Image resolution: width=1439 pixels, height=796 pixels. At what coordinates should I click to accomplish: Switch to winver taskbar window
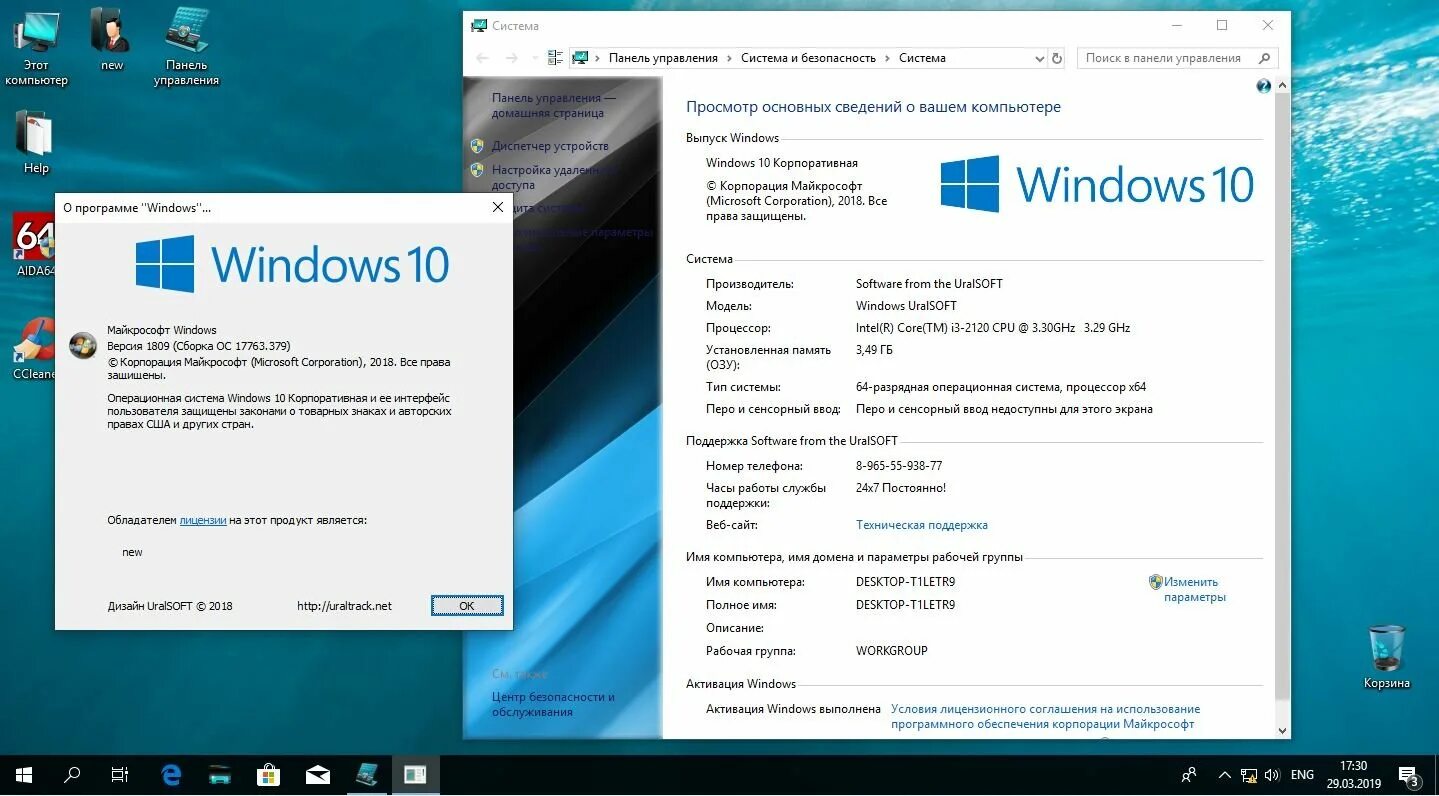[415, 775]
